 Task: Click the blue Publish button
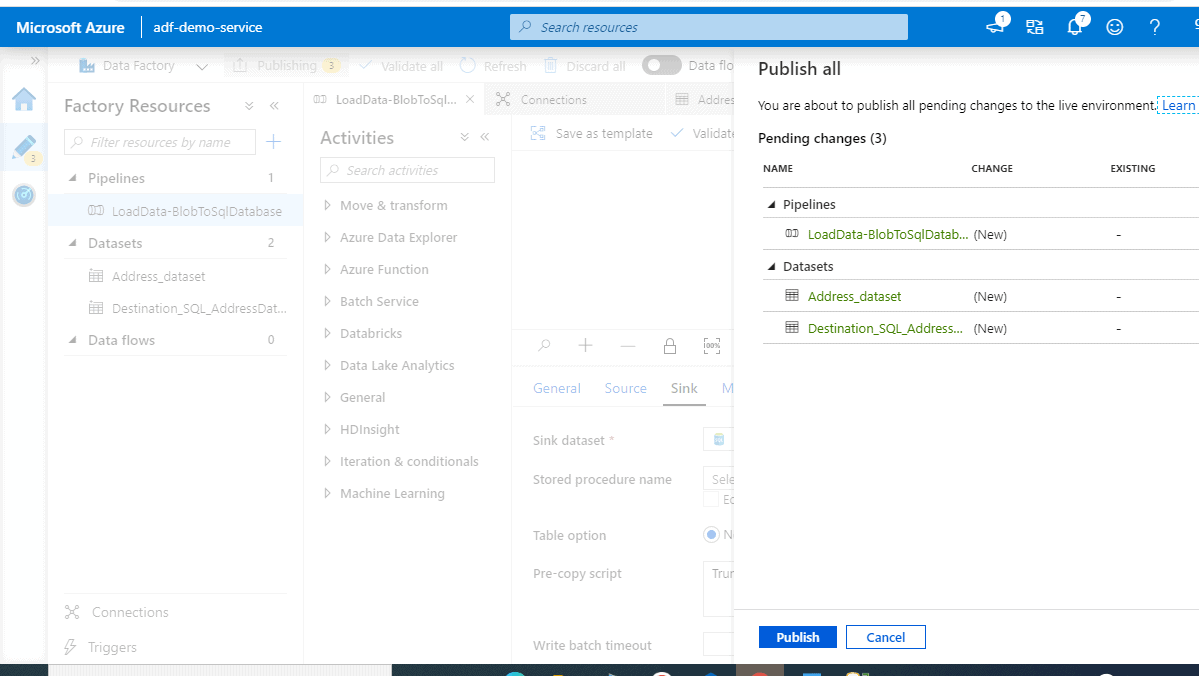(798, 637)
